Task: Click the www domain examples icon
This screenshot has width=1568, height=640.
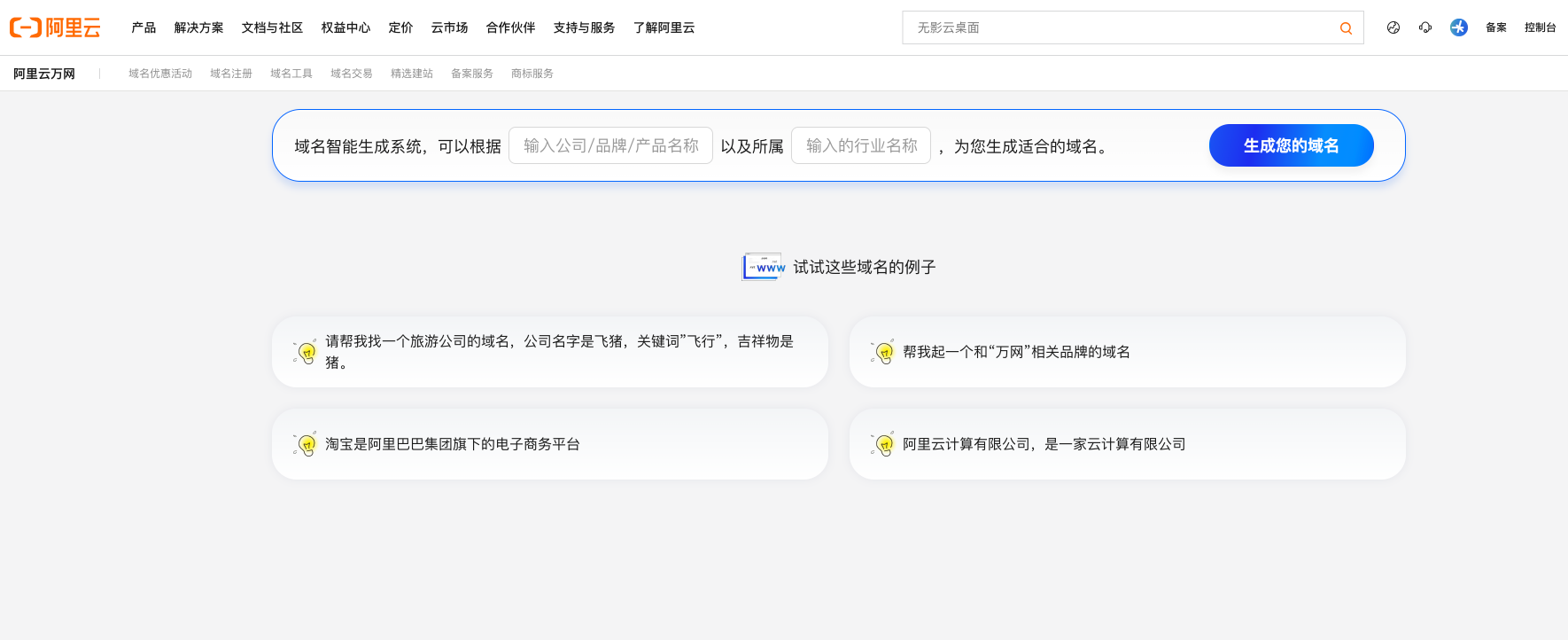Action: 763,267
